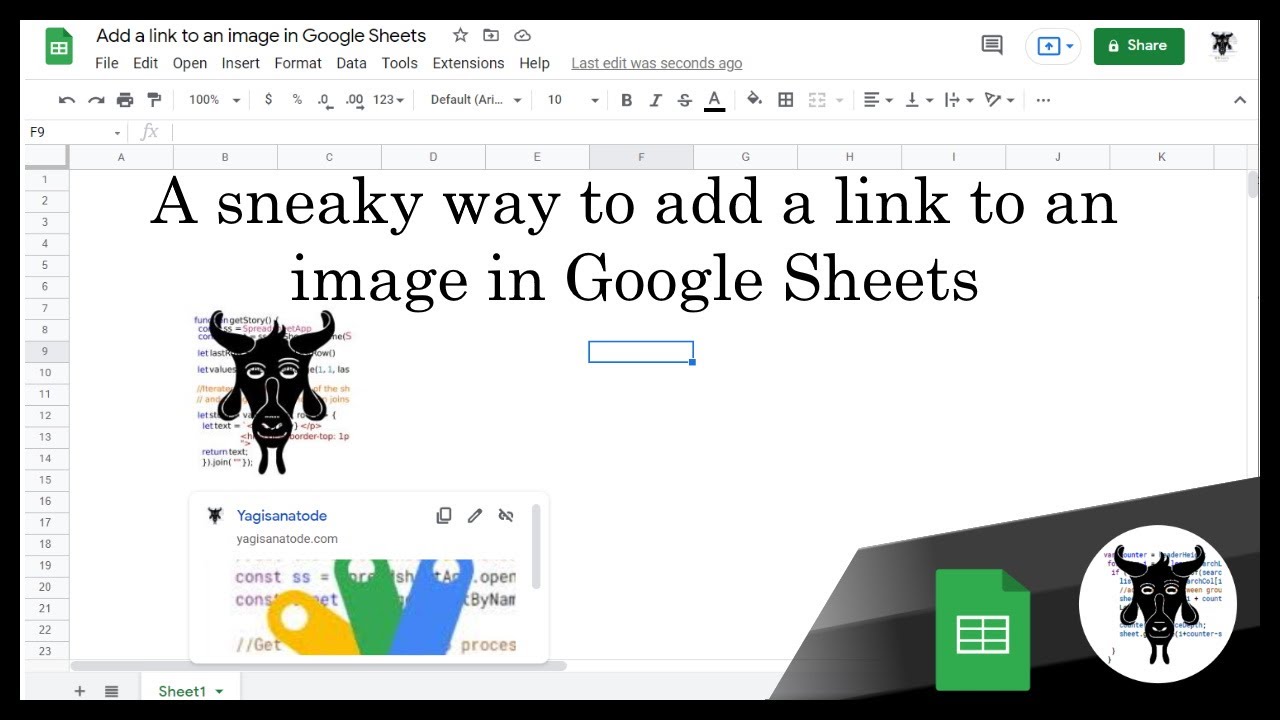Open the account avatar
This screenshot has height=720, width=1280.
tap(1223, 45)
